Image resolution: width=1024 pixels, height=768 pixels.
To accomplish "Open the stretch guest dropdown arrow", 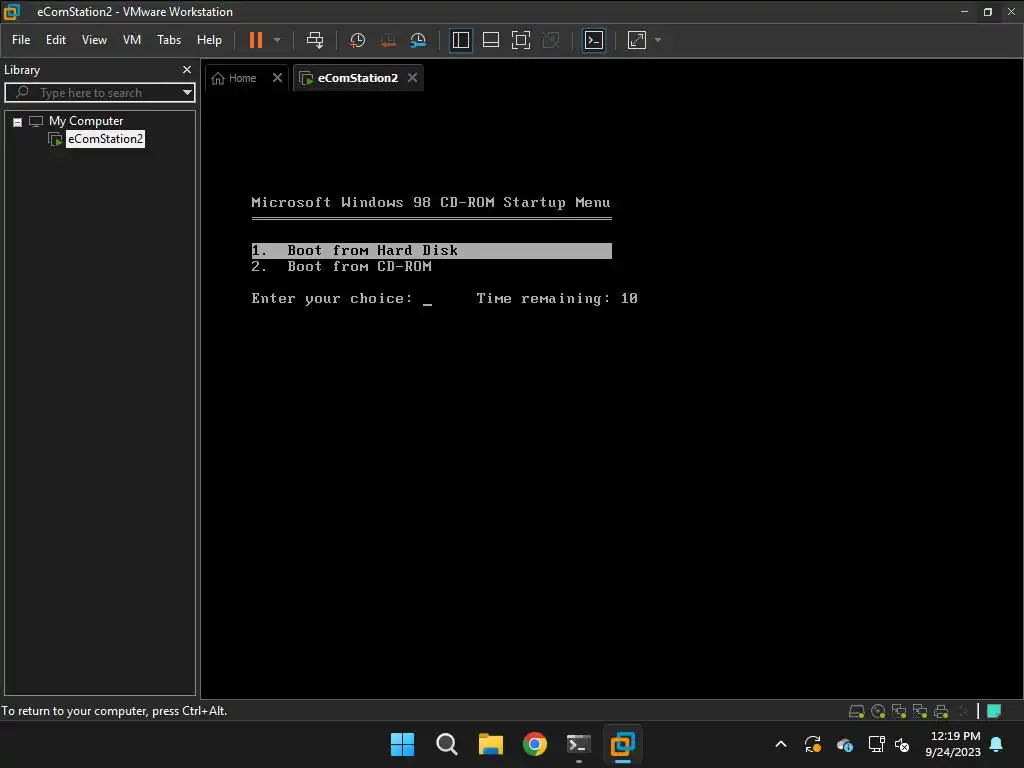I will pos(658,40).
